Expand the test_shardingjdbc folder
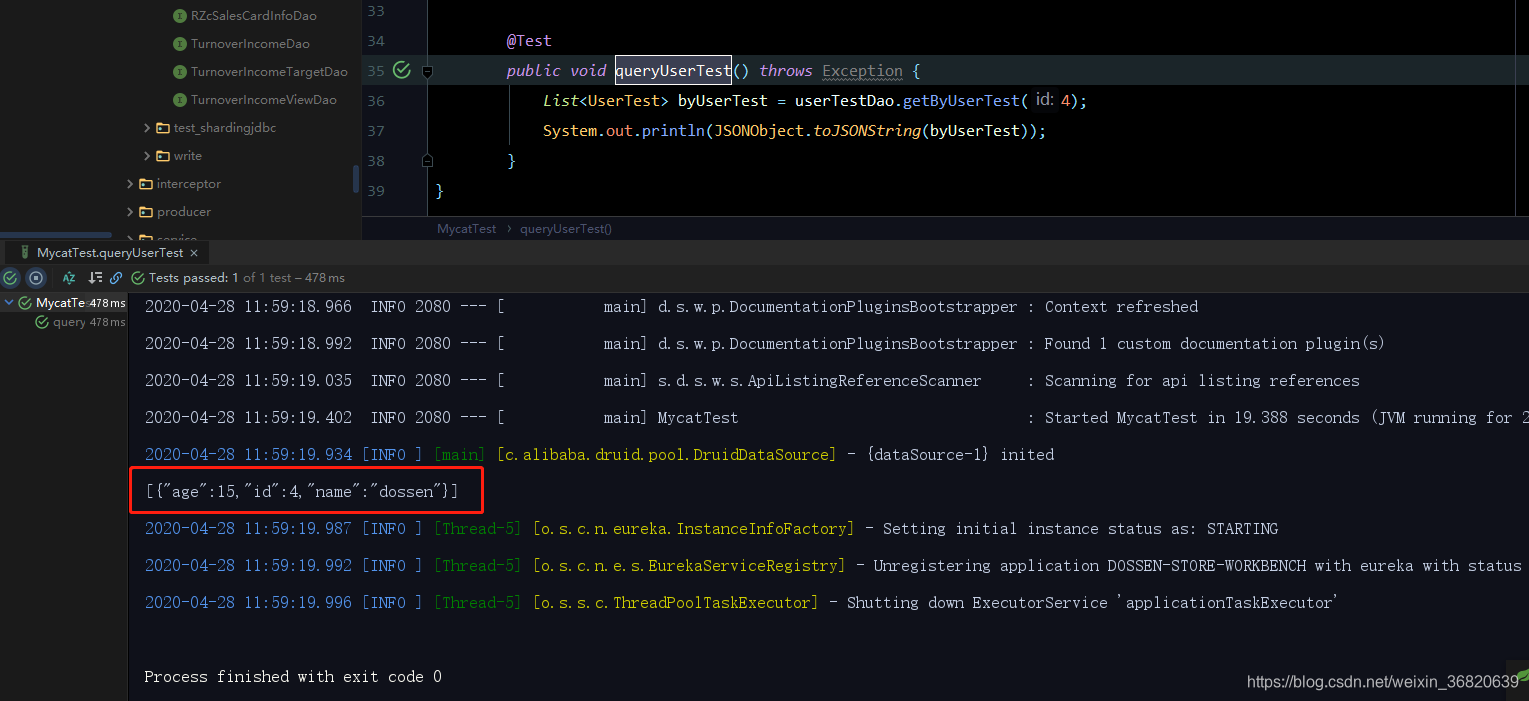This screenshot has width=1529, height=701. pos(148,128)
